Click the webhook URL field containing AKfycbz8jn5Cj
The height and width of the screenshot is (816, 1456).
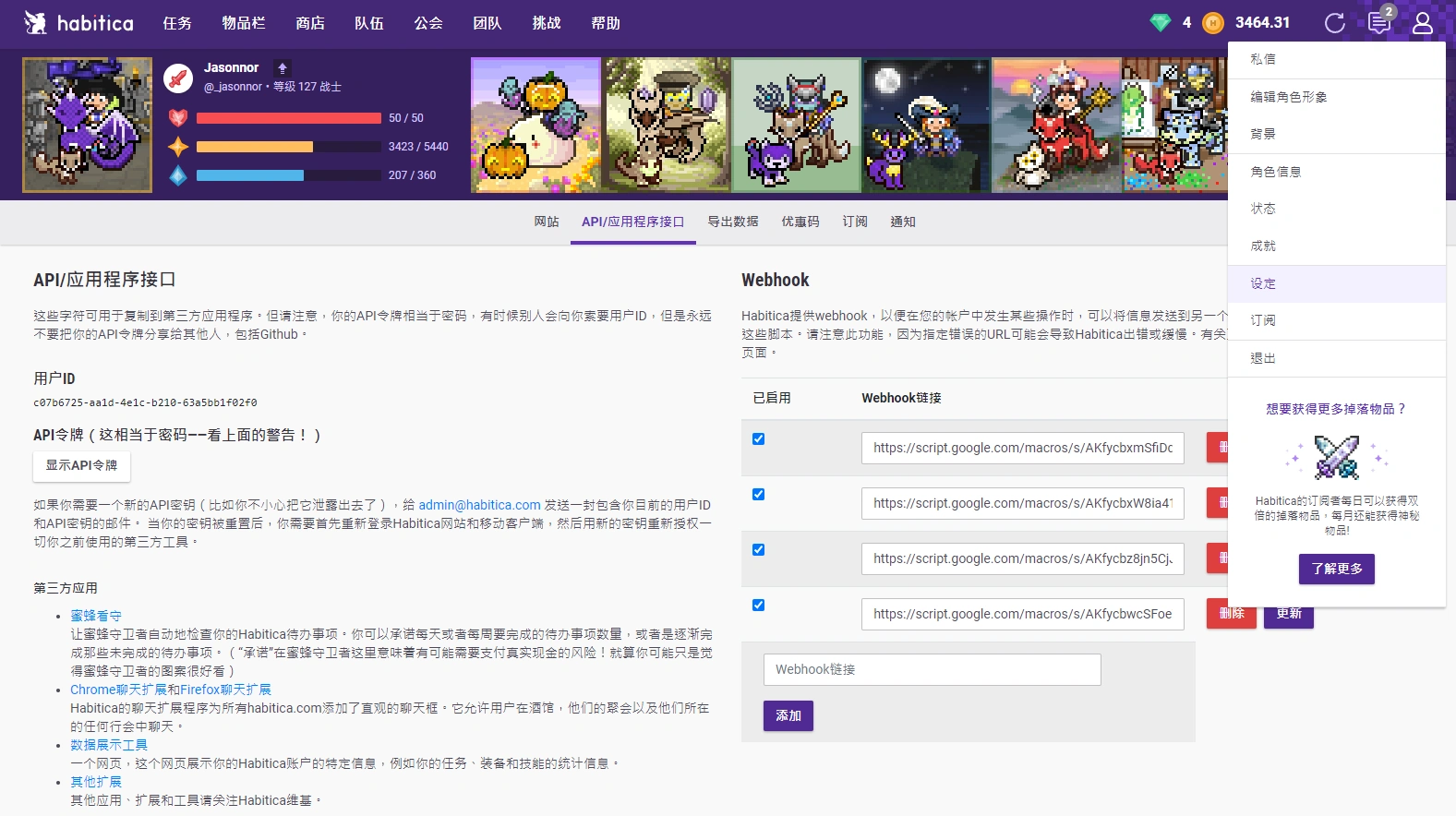[x=1023, y=558]
